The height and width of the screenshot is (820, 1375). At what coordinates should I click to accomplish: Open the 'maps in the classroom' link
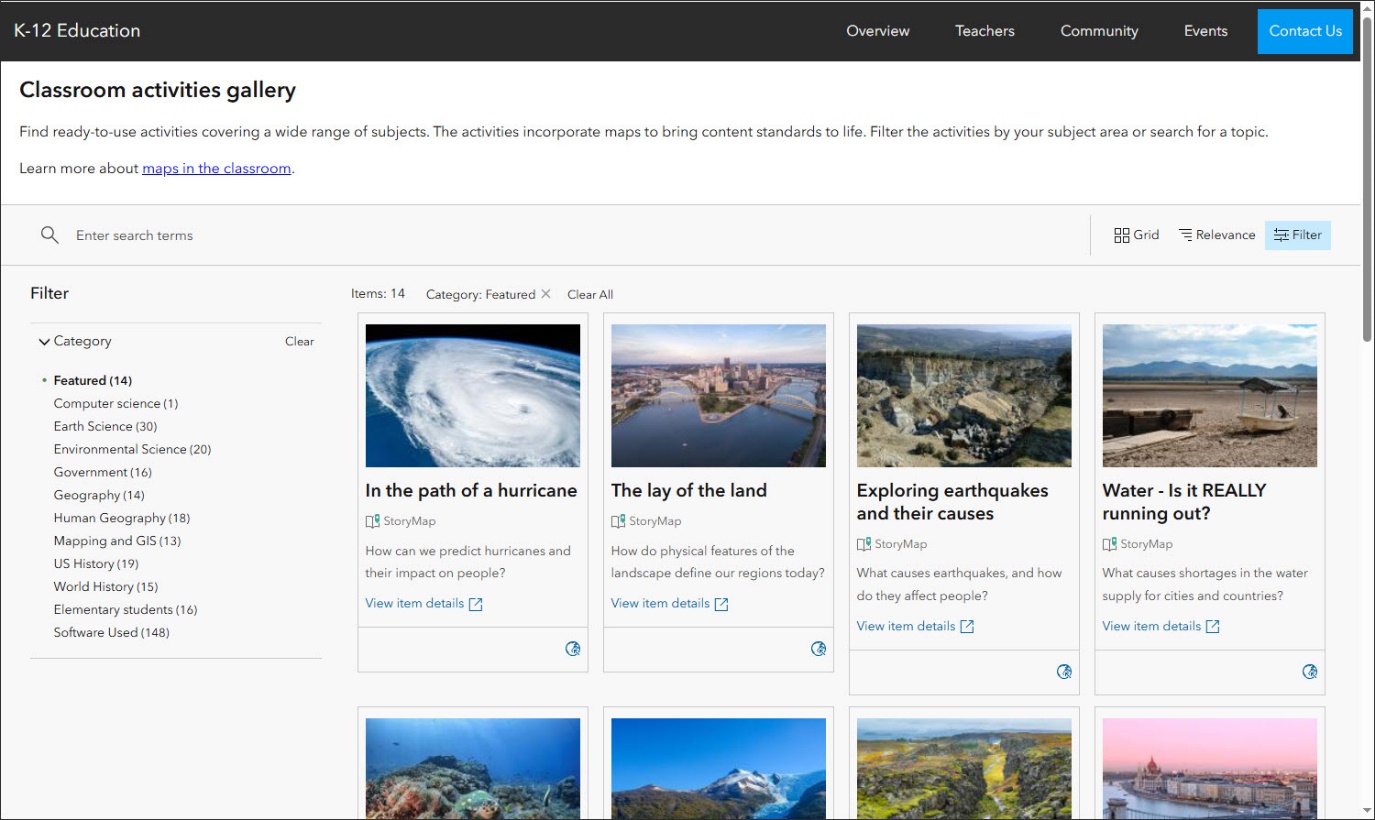click(x=216, y=168)
